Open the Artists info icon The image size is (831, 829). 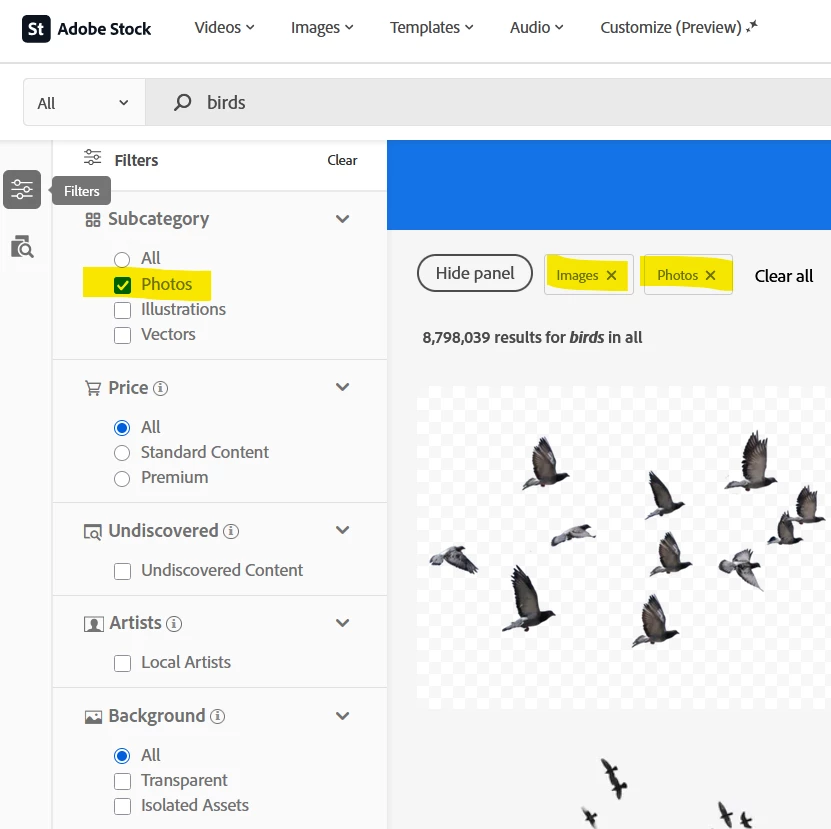pyautogui.click(x=174, y=624)
